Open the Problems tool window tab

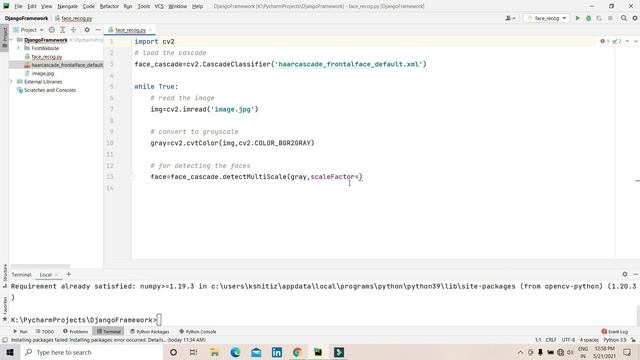[x=76, y=331]
